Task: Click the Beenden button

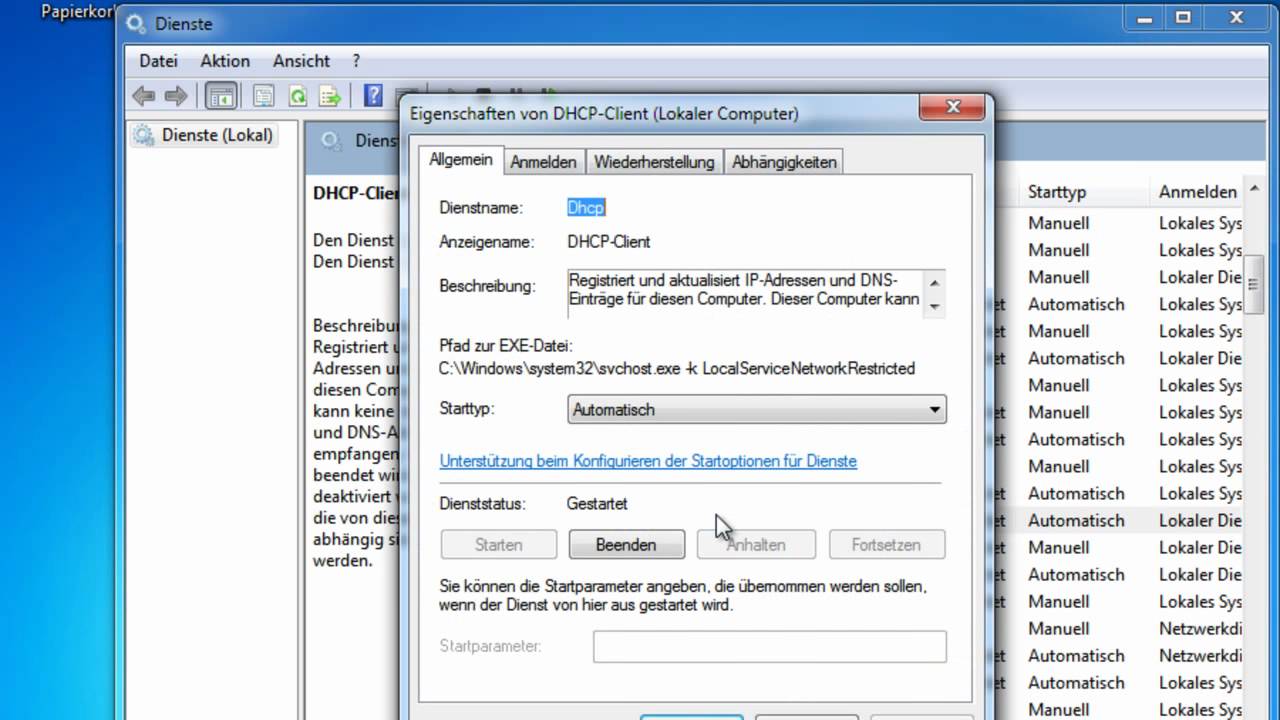Action: tap(626, 545)
